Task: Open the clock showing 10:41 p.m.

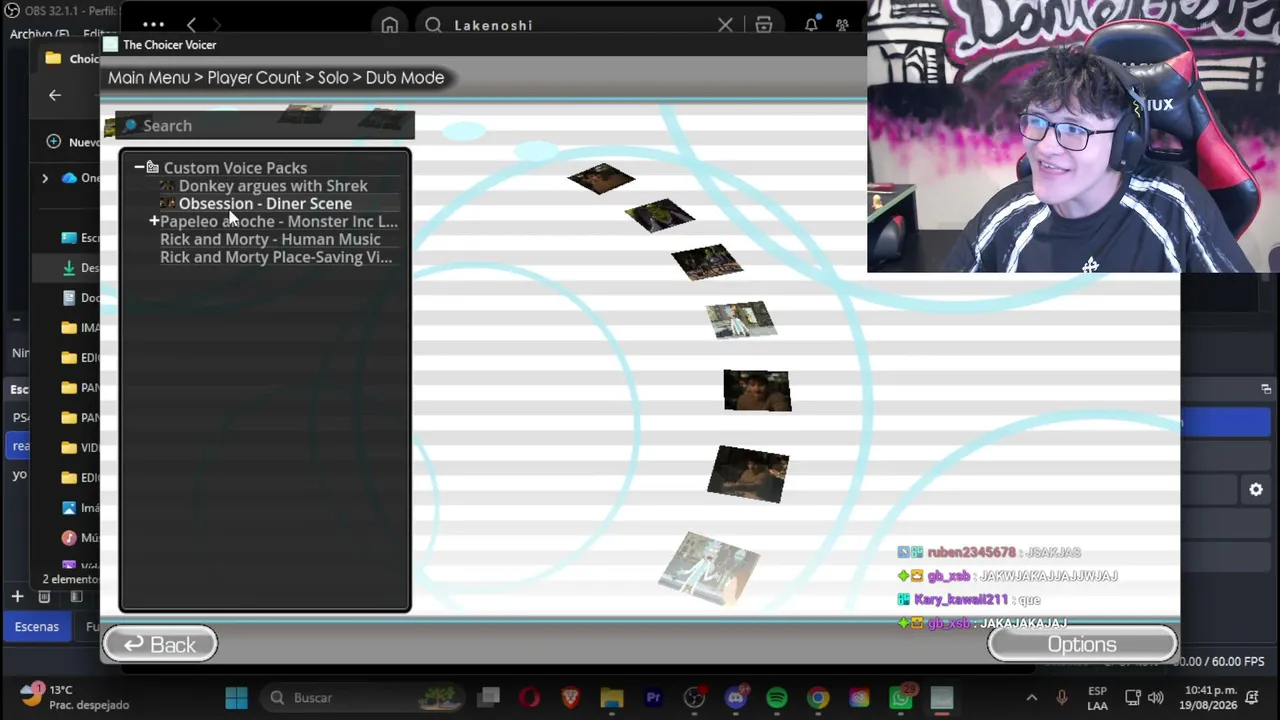Action: tap(1206, 697)
